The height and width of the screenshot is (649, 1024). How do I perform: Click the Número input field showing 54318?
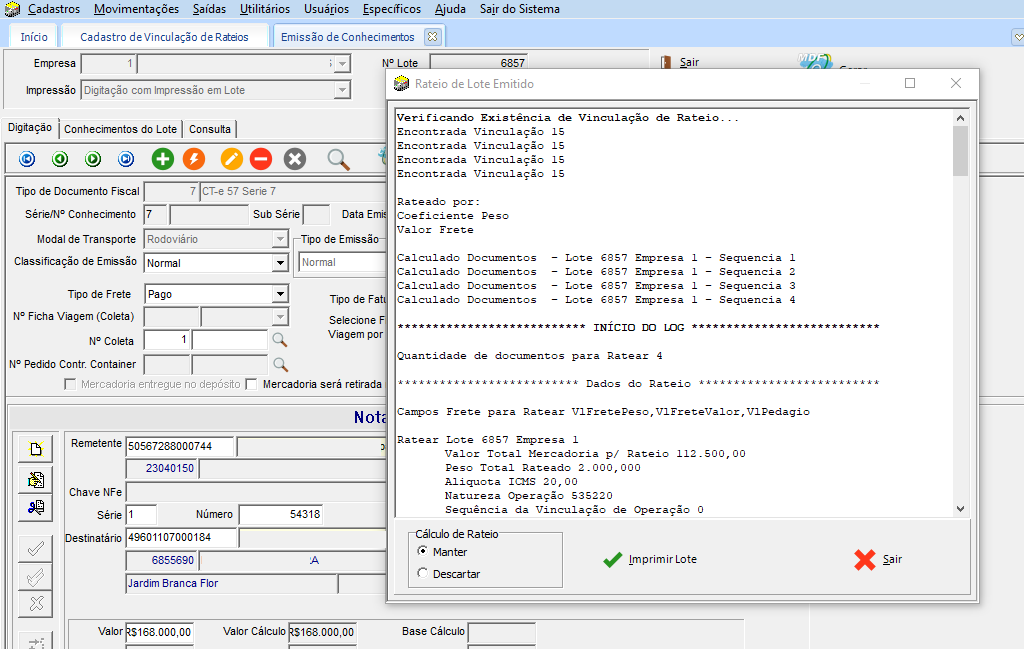pos(280,514)
